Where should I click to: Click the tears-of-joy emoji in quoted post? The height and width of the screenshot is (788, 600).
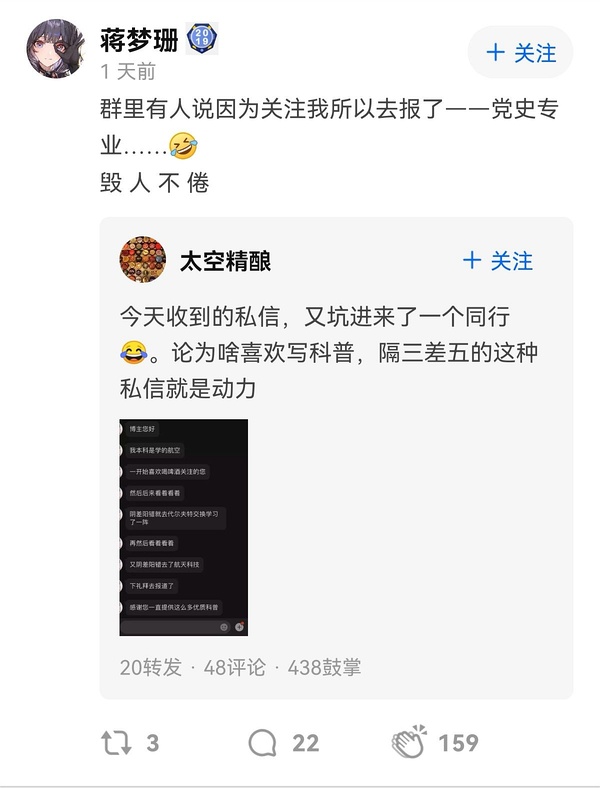click(134, 352)
